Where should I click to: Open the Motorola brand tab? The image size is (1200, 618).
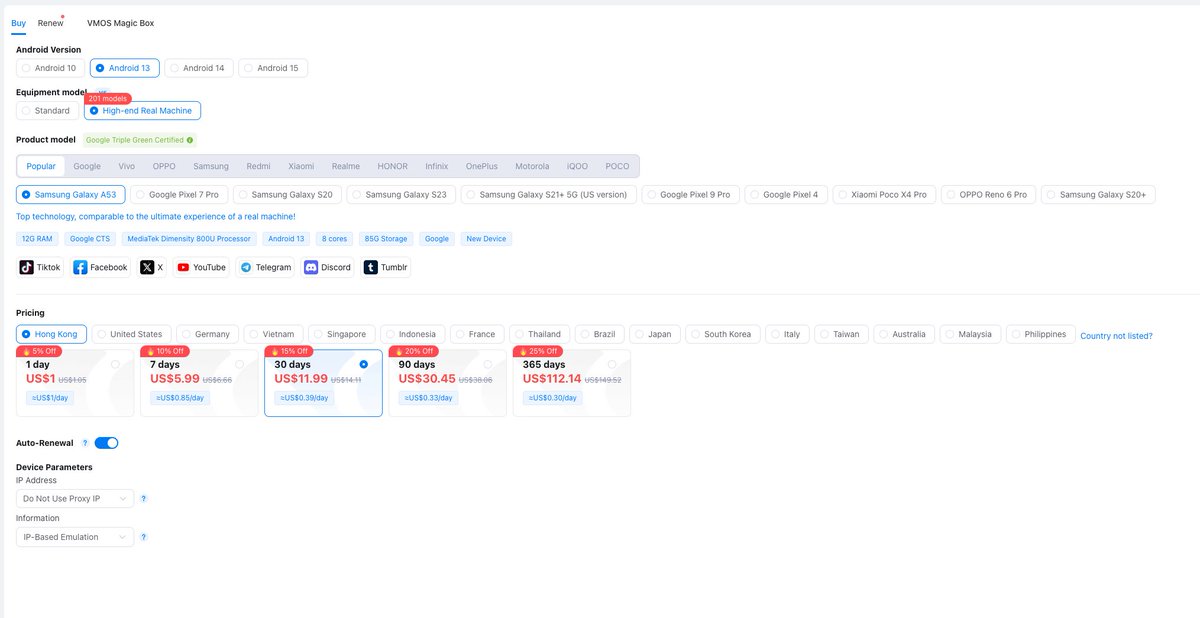[532, 166]
